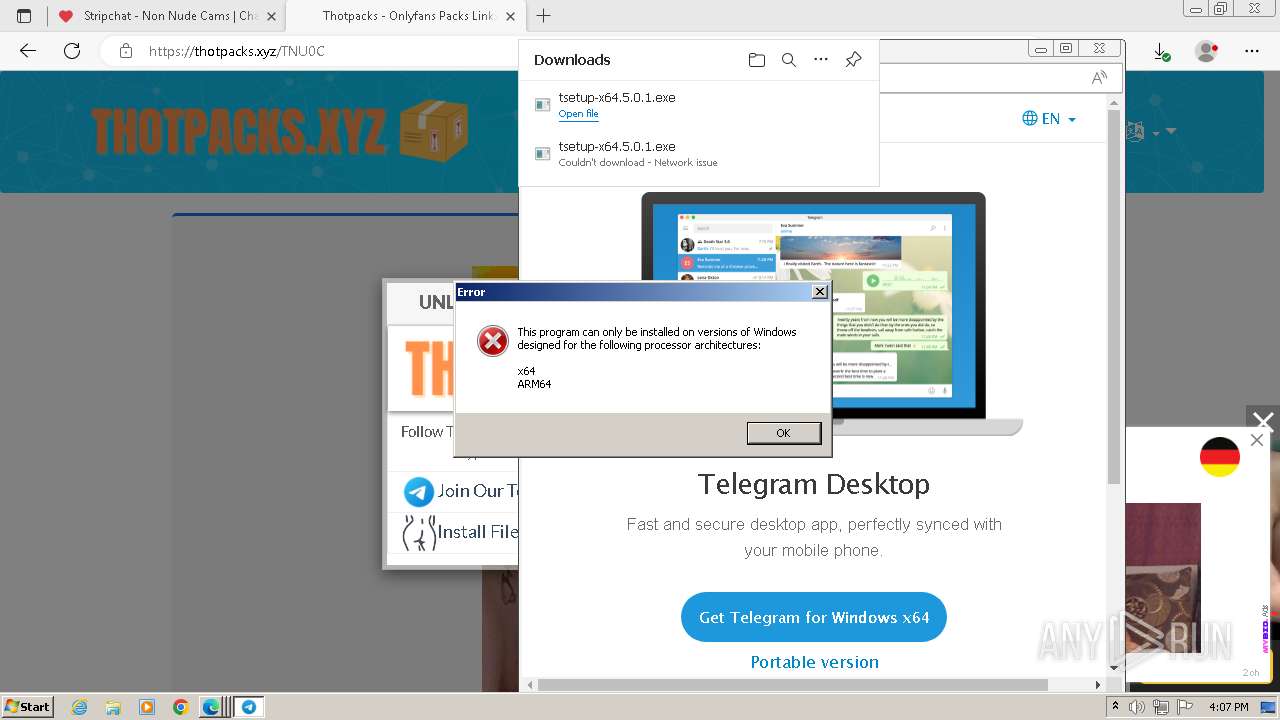Close the flag ad popup
The image size is (1280, 720).
pyautogui.click(x=1257, y=440)
